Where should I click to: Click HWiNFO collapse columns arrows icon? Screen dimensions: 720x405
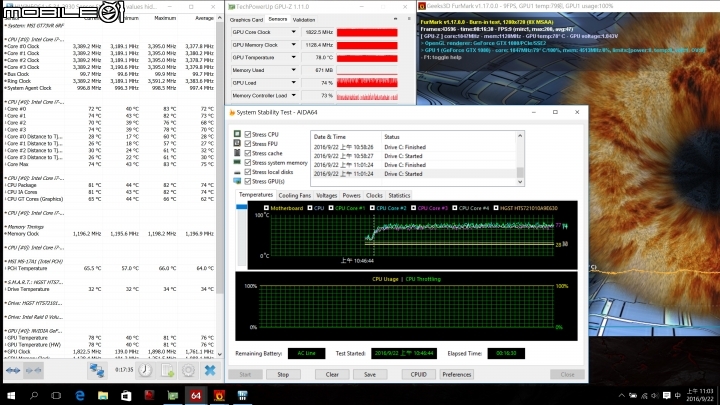coord(33,370)
